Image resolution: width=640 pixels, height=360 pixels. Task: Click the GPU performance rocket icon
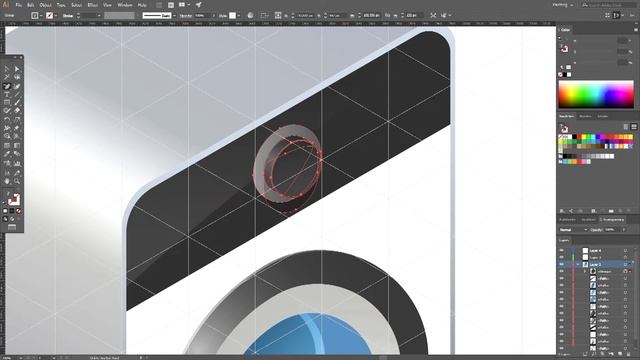[198, 5]
